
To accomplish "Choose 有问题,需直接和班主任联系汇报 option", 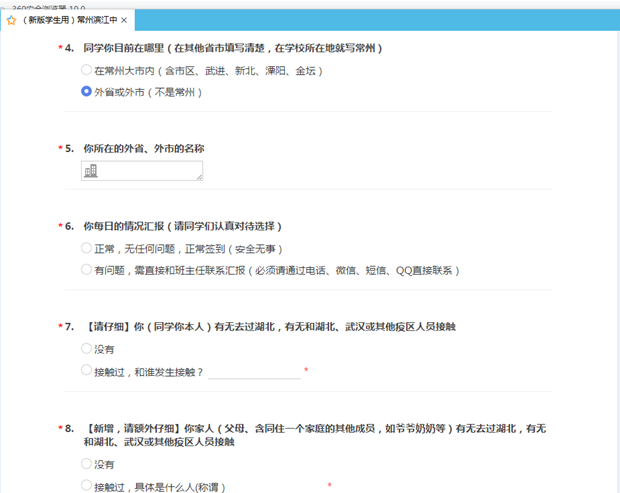I will (x=87, y=270).
